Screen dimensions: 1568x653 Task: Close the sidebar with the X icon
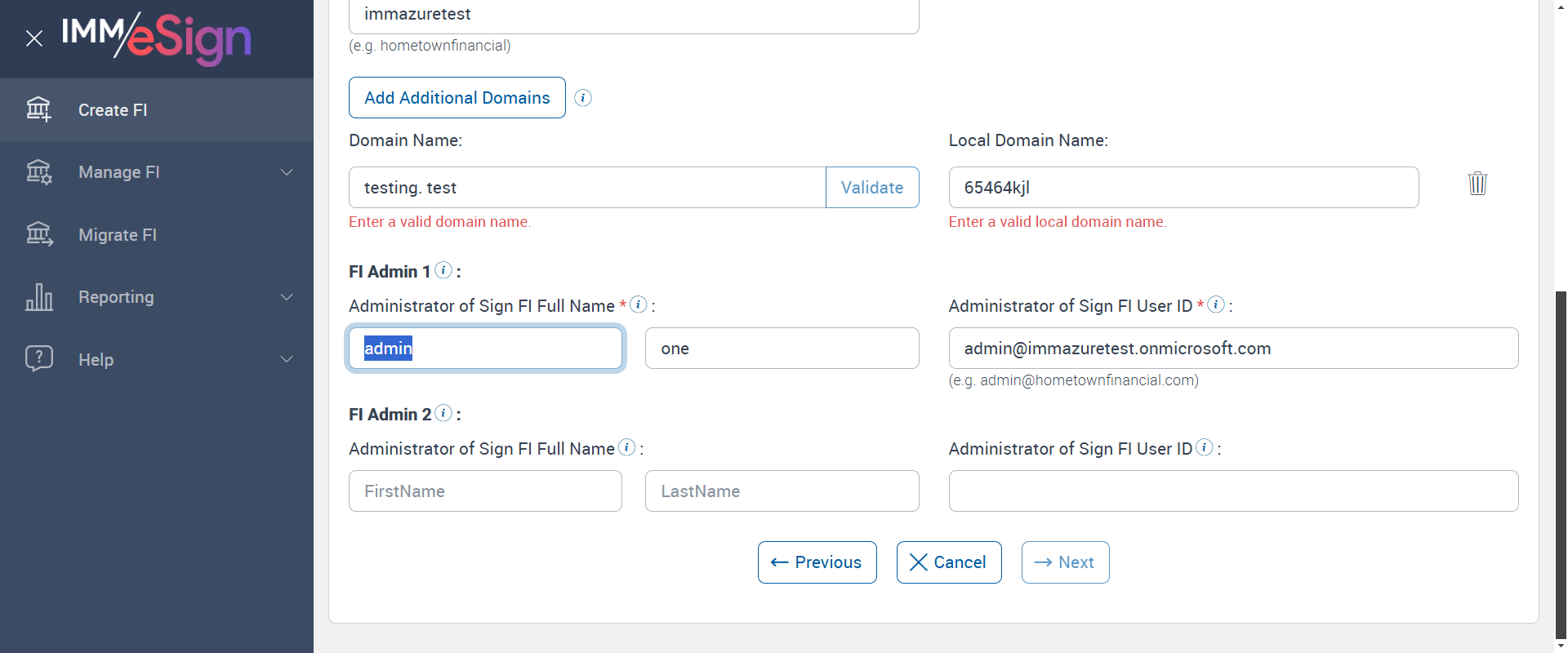34,38
